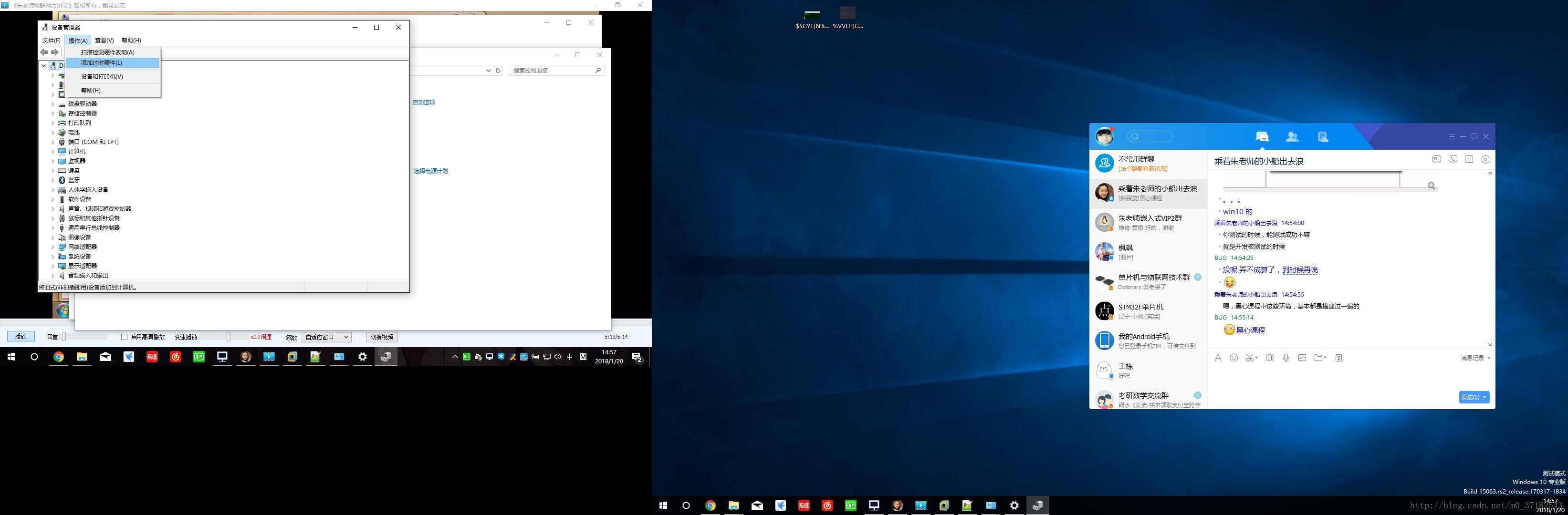Select 扫描检测硬件改动(A) menu entry
This screenshot has width=1568, height=515.
113,52
